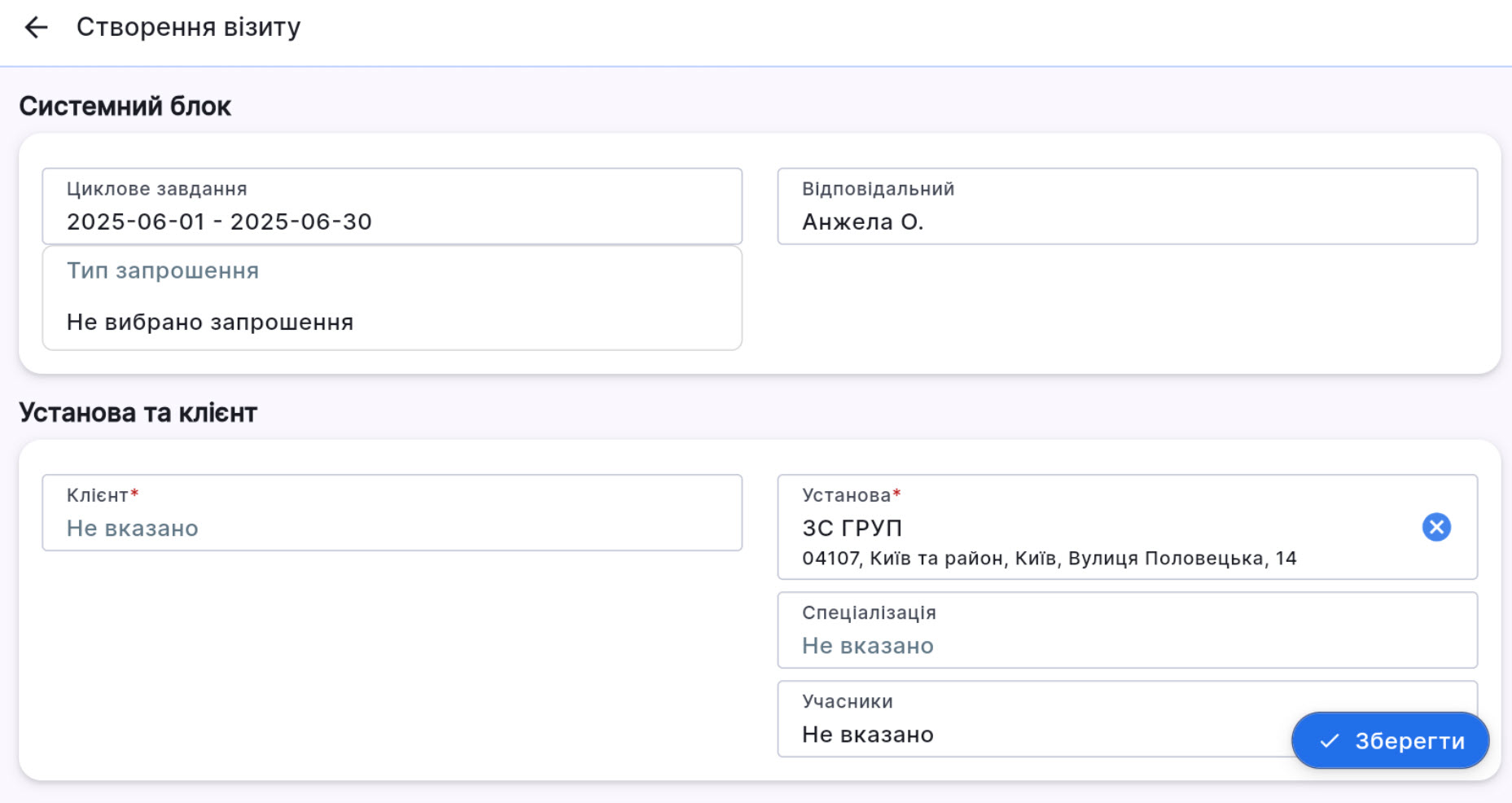Clear the selected Установа with X icon

(1436, 527)
